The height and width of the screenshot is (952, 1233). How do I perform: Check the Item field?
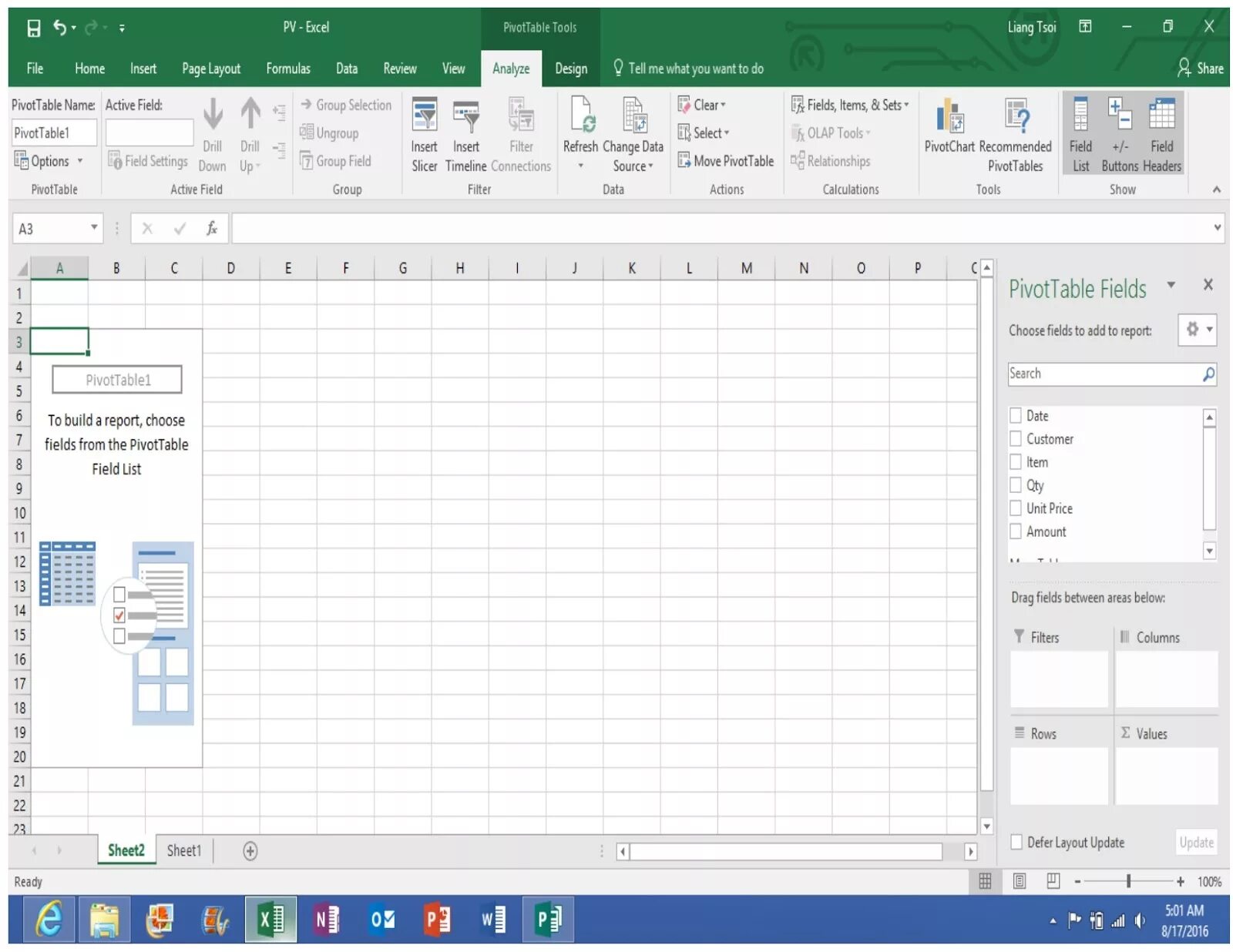click(x=1016, y=462)
